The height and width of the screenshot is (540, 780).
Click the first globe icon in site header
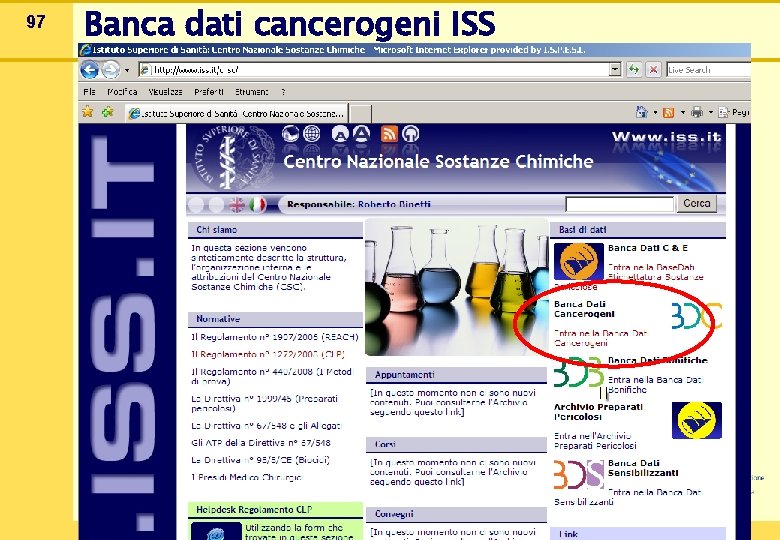[291, 134]
